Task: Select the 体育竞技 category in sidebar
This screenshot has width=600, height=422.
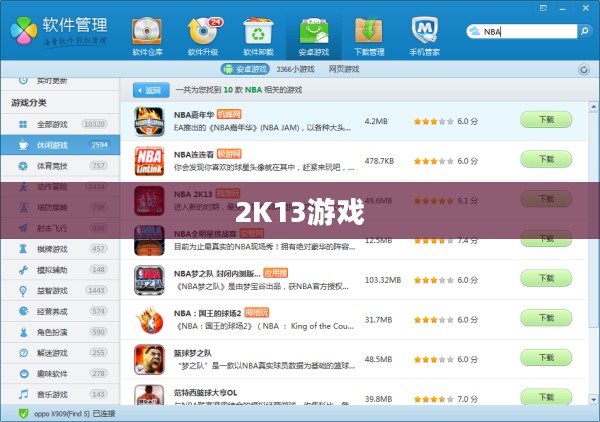Action: (x=60, y=166)
